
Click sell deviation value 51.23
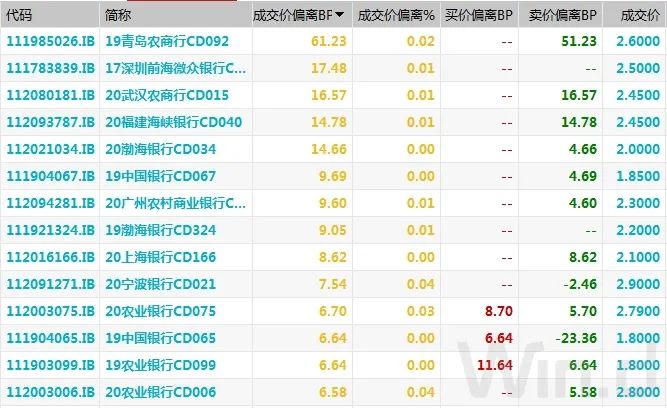click(x=579, y=41)
